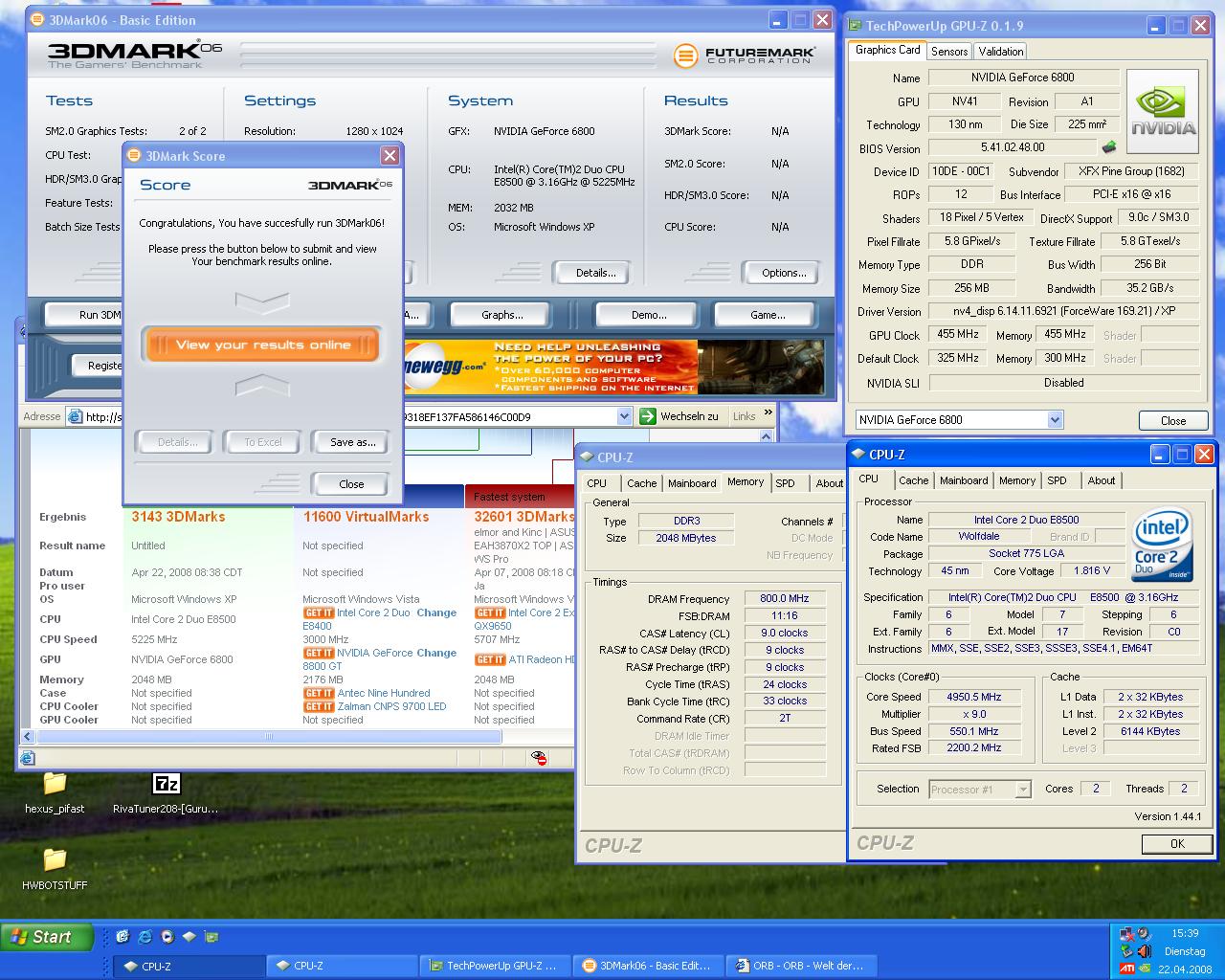Click the volume speaker tray icon
This screenshot has width=1225, height=980.
(x=1144, y=951)
